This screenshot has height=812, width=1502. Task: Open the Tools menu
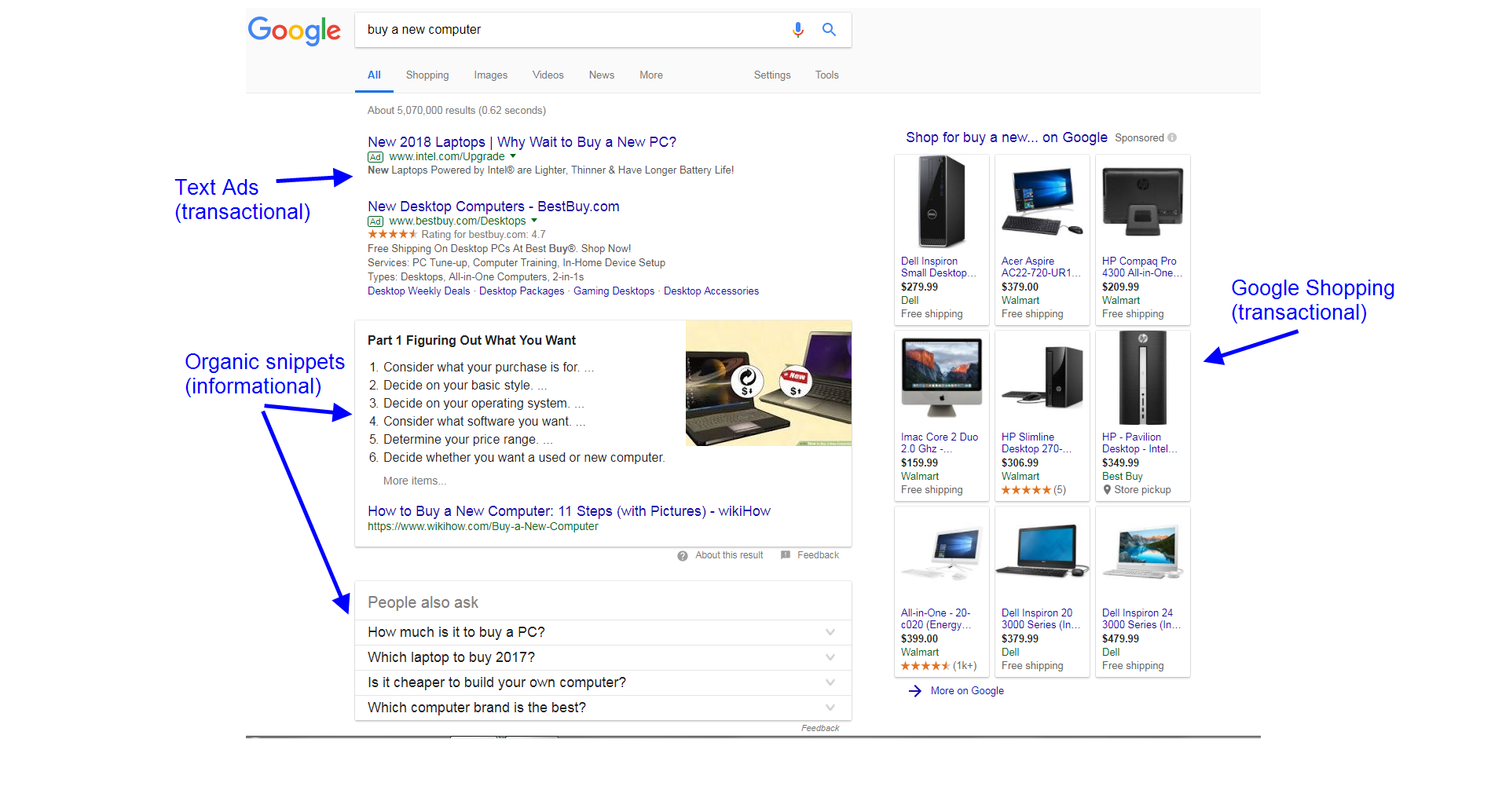[x=827, y=75]
